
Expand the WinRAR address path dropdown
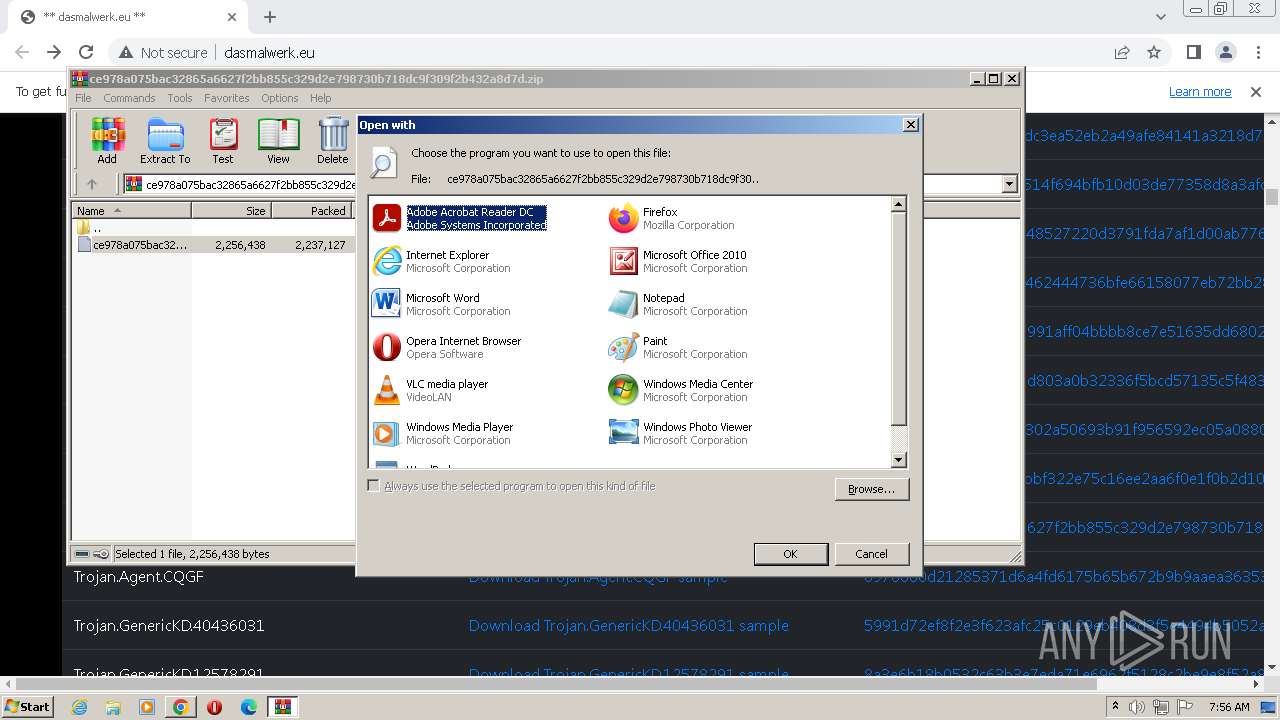[x=1009, y=184]
